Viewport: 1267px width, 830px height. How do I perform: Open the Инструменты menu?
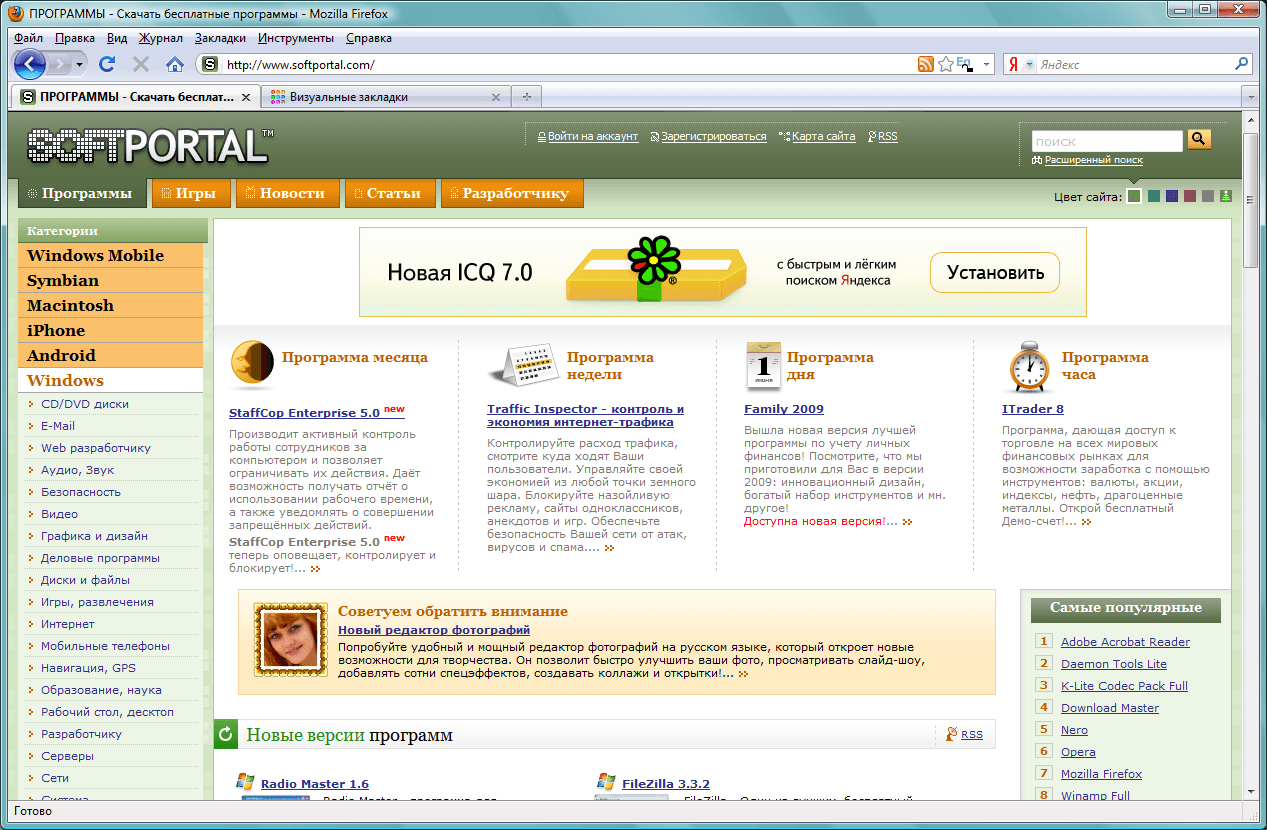pyautogui.click(x=296, y=38)
